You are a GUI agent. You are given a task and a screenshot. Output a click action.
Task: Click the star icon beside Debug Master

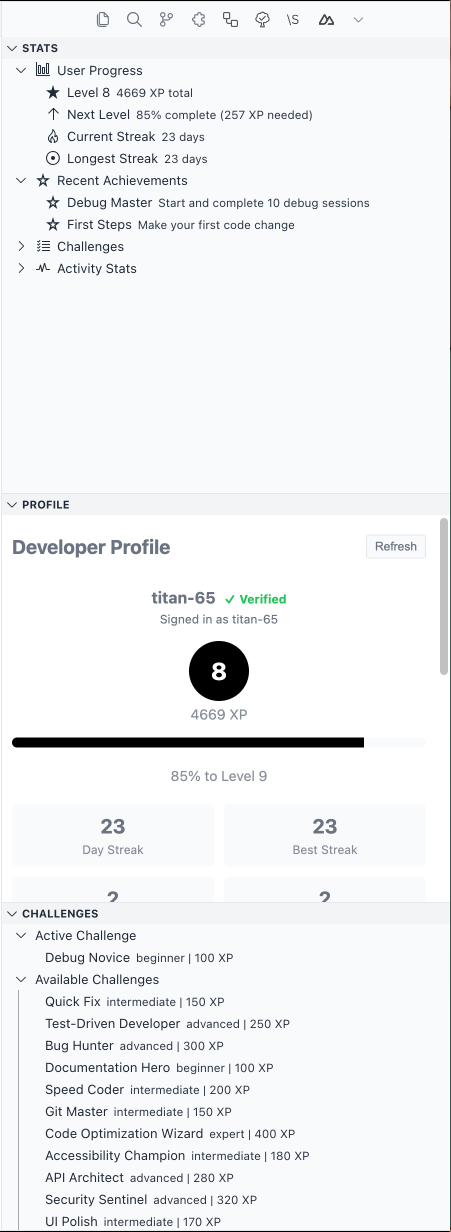point(53,202)
